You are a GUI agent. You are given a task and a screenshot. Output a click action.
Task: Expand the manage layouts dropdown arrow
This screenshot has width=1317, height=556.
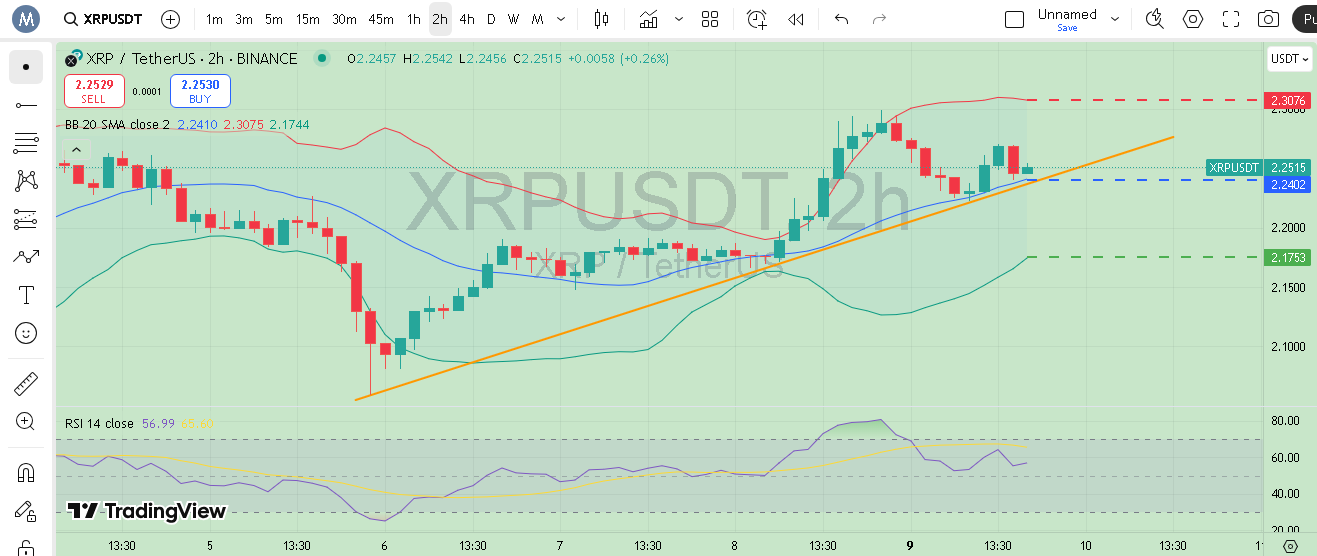click(1116, 19)
